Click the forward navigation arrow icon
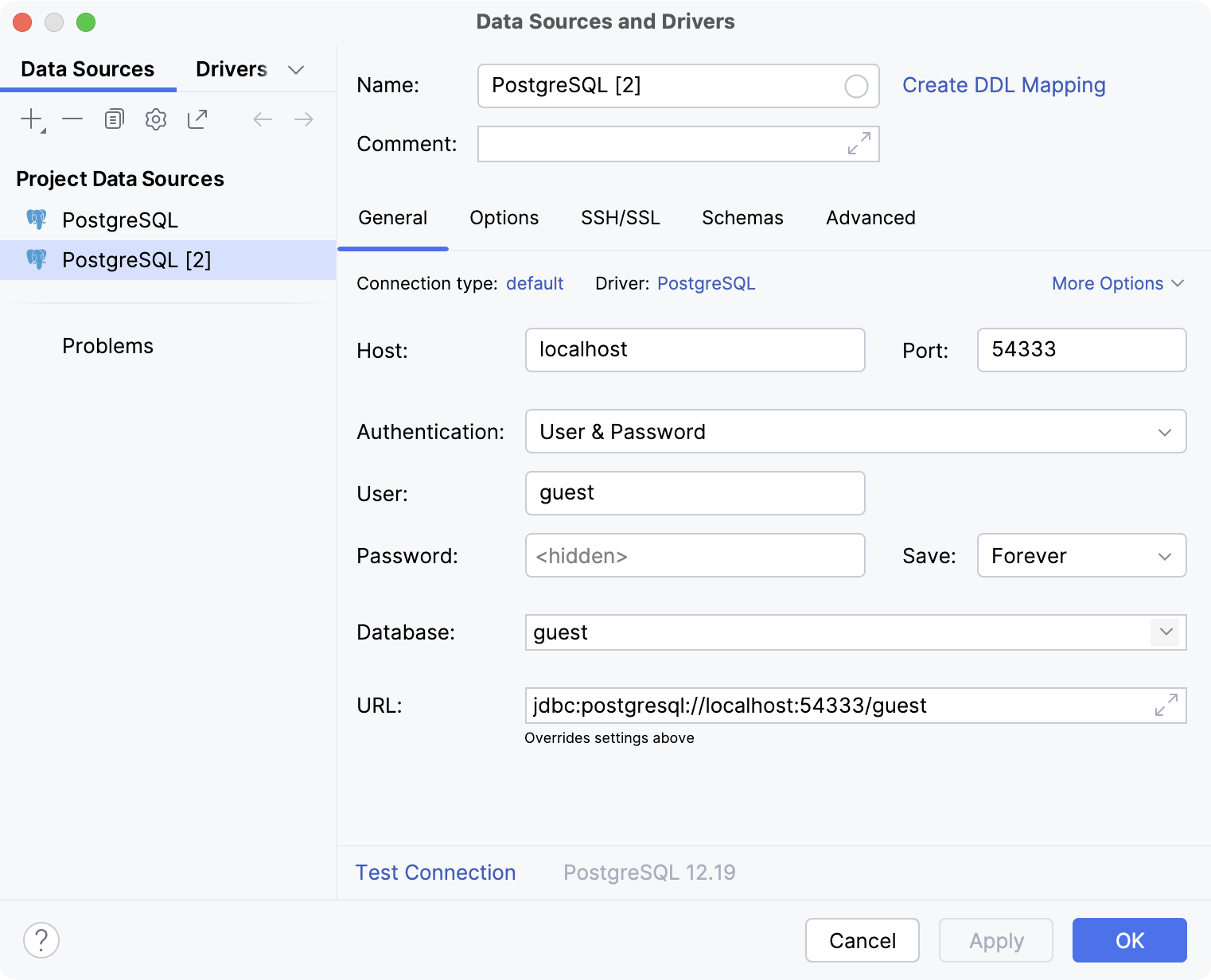1211x980 pixels. (303, 119)
